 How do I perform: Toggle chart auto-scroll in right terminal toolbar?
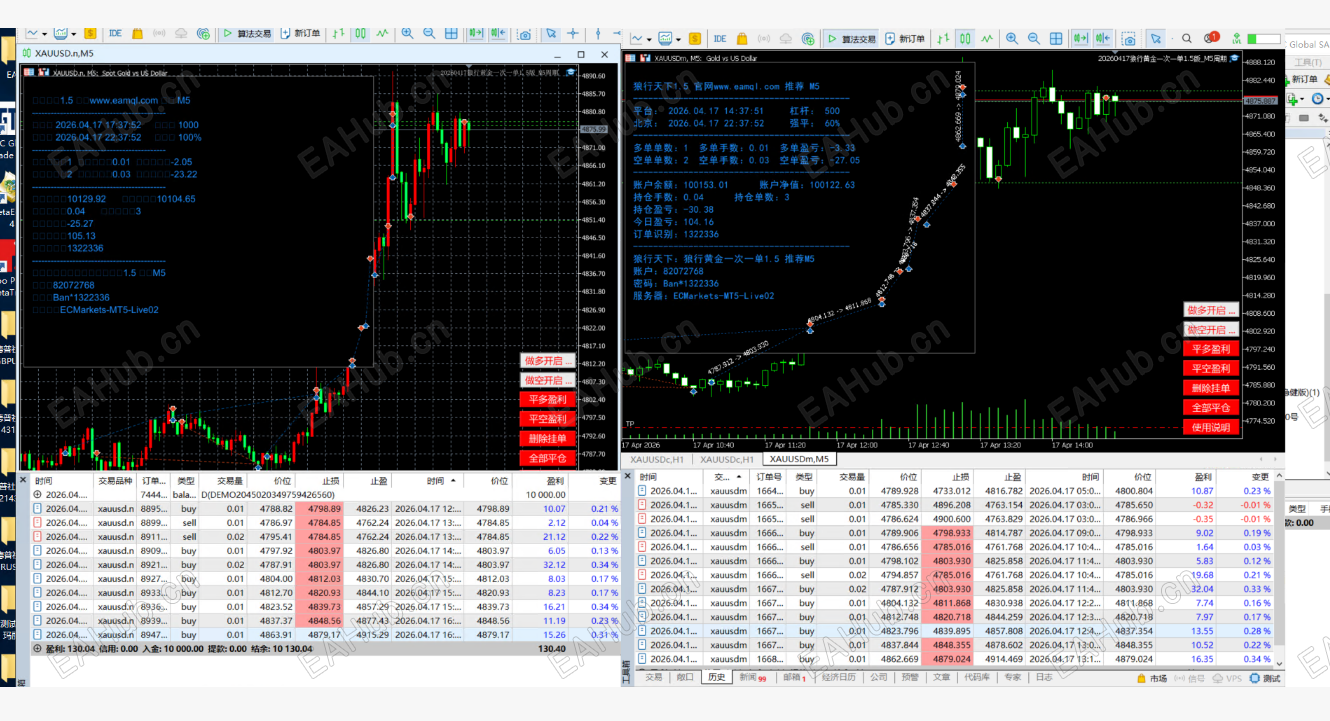pos(1081,39)
